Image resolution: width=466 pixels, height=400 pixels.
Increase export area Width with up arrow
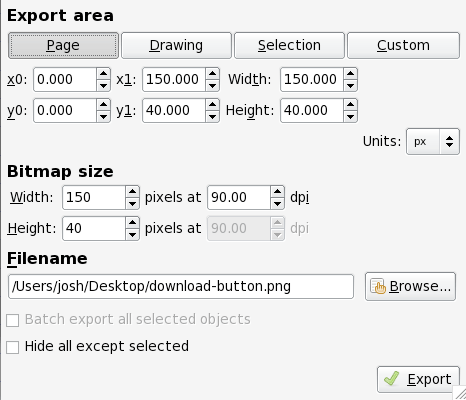click(350, 74)
